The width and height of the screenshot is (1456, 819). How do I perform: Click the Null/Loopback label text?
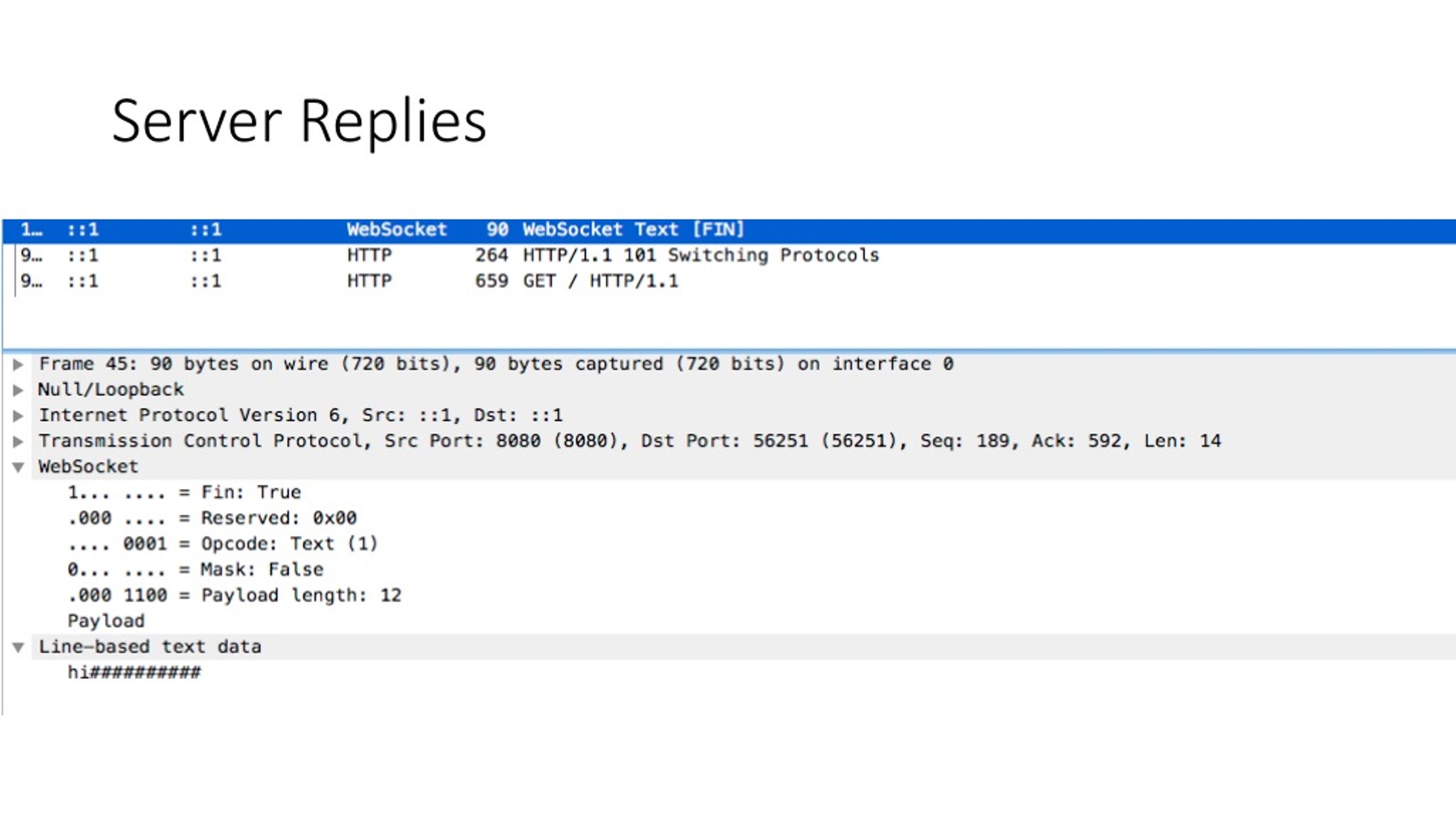[x=111, y=390]
